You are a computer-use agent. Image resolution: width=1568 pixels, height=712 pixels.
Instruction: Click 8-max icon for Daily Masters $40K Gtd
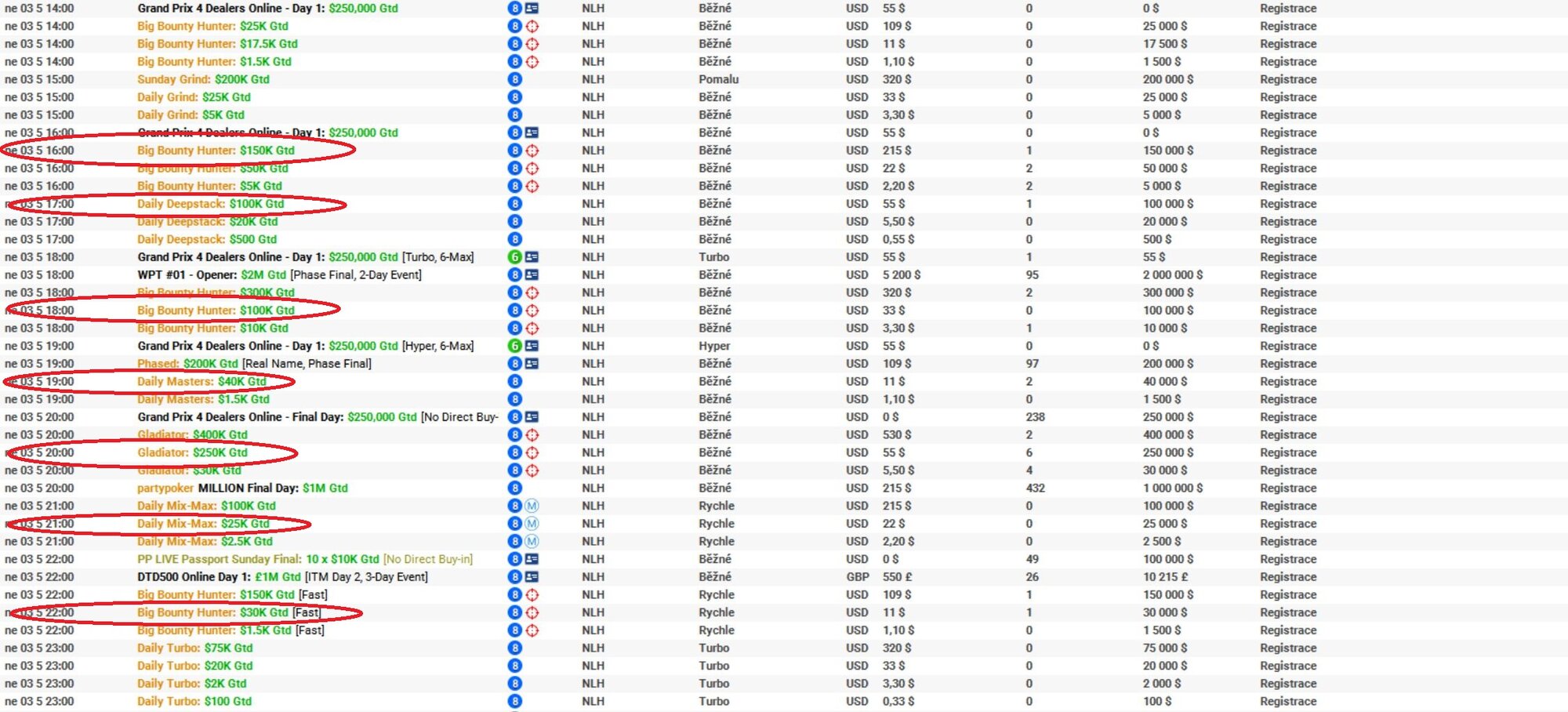515,381
